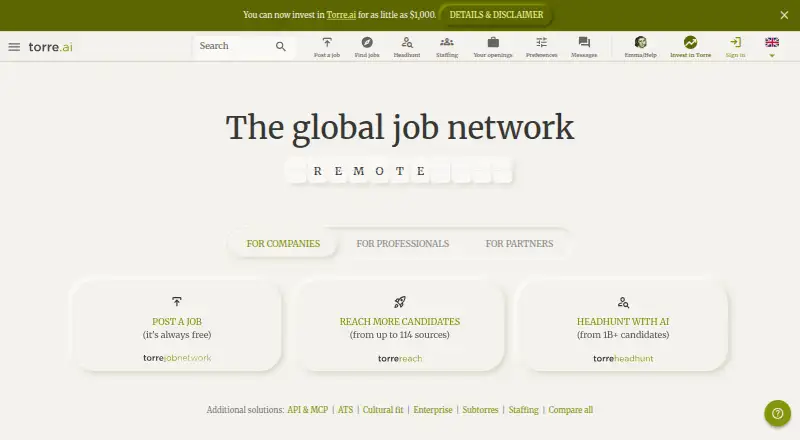
Task: Open the POST A JOB card
Action: click(x=177, y=325)
